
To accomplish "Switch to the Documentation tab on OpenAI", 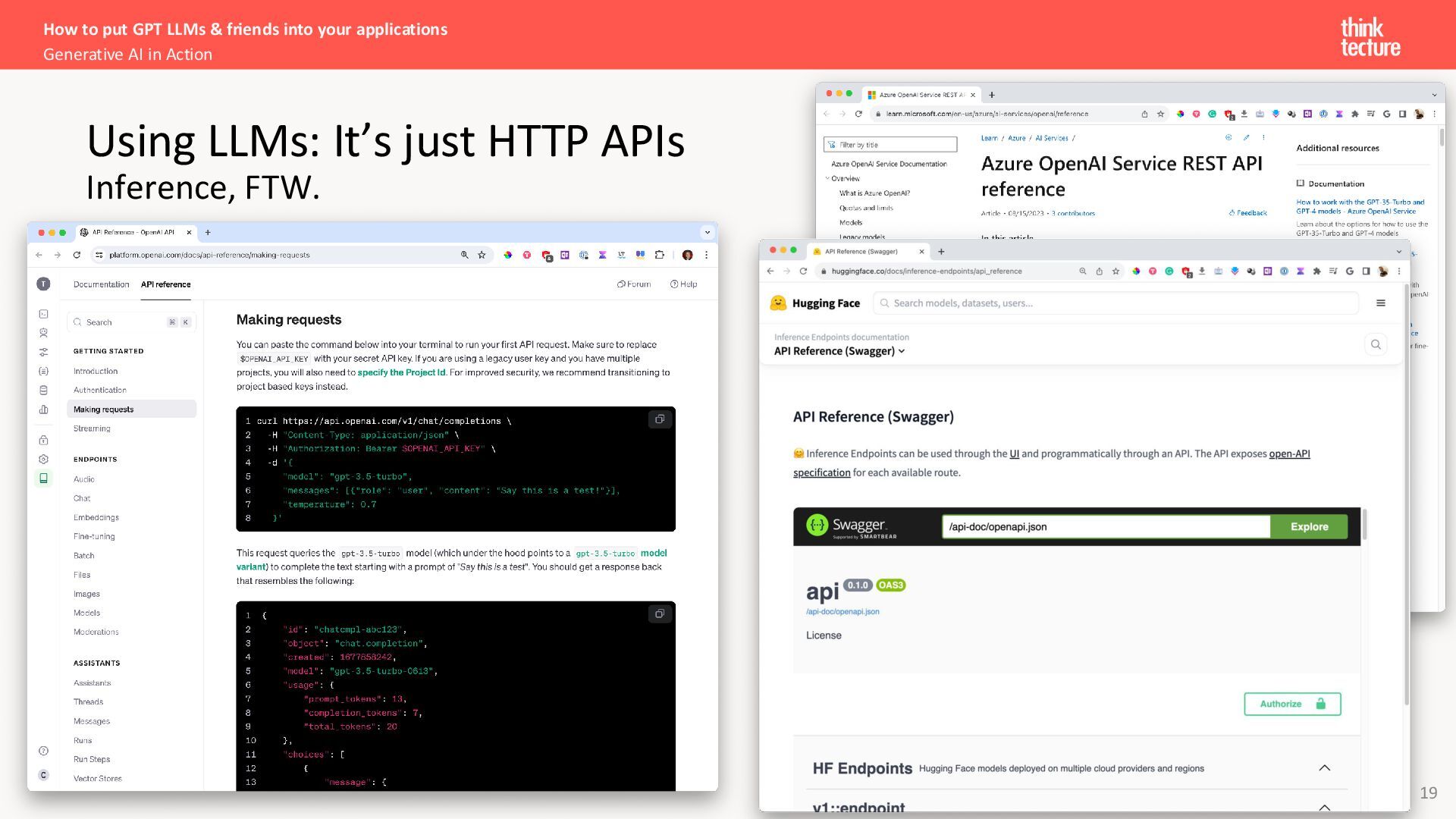I will (101, 284).
